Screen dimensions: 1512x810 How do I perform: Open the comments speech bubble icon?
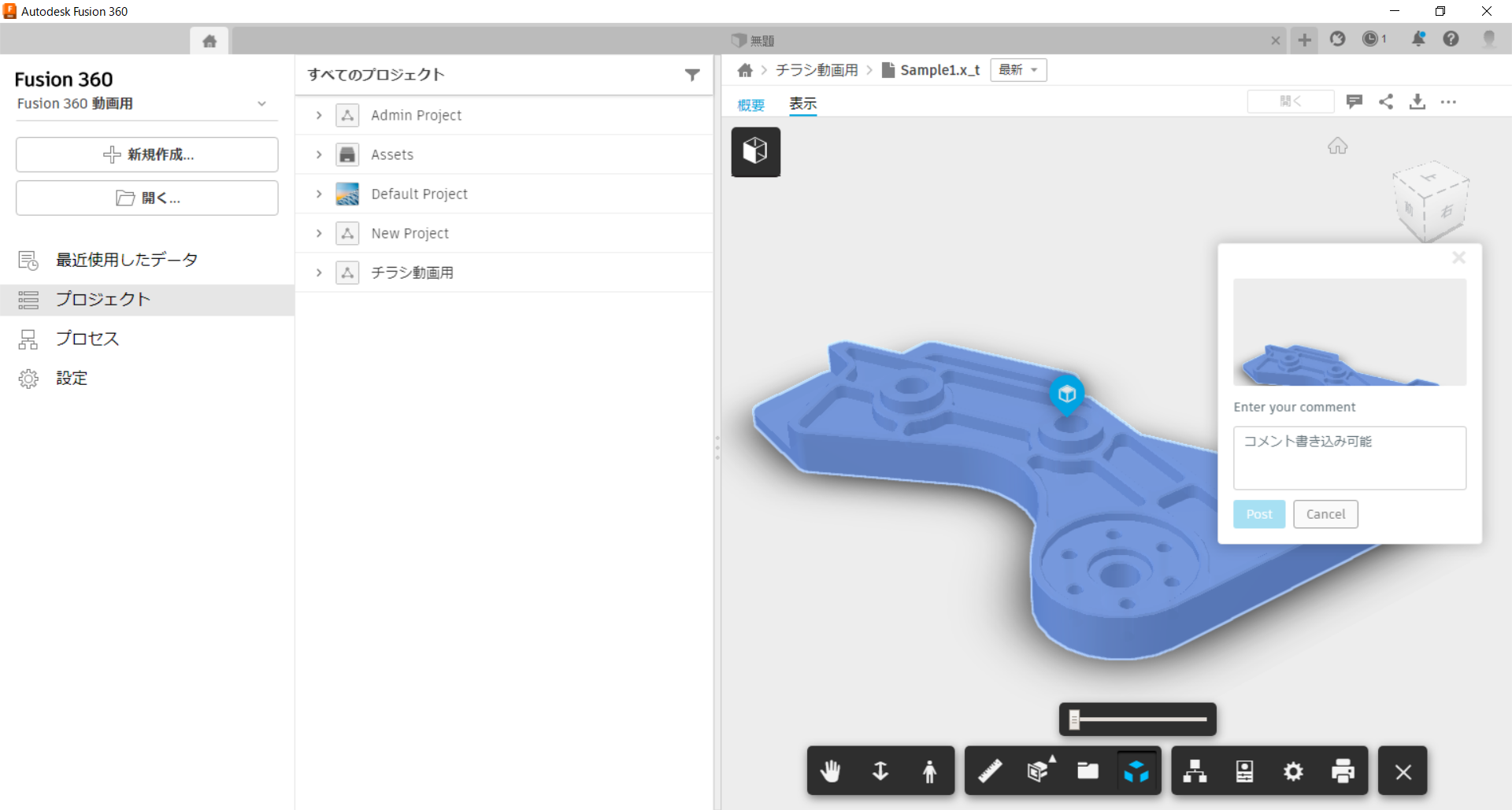[x=1354, y=102]
